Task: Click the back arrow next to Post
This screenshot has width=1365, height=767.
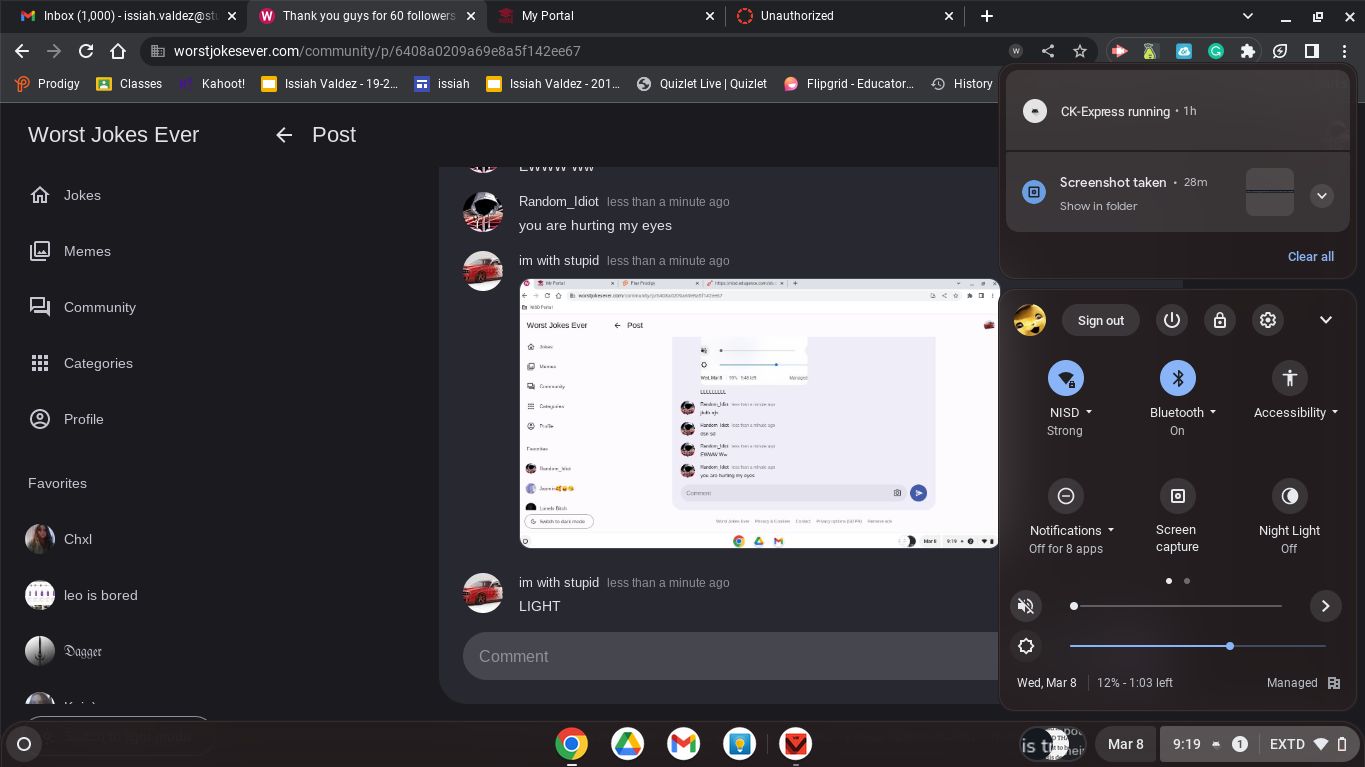Action: (284, 135)
